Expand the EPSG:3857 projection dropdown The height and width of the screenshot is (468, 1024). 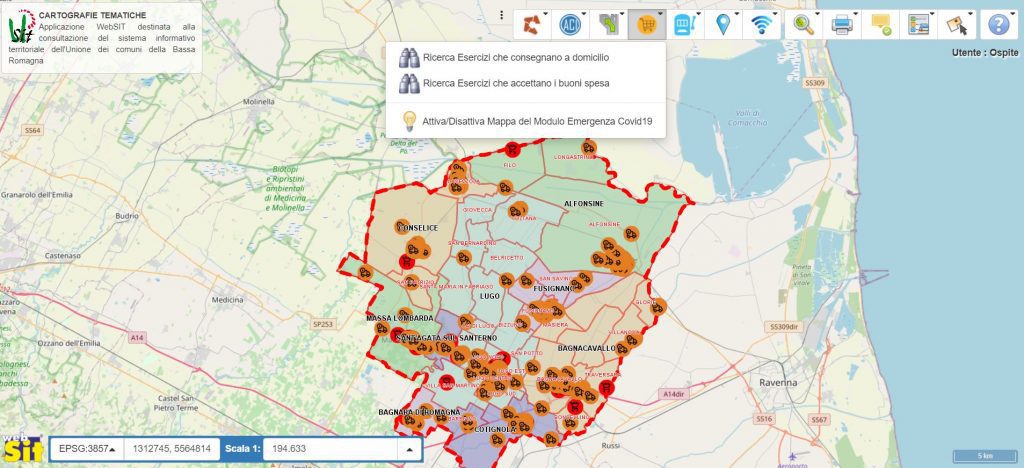tap(86, 449)
